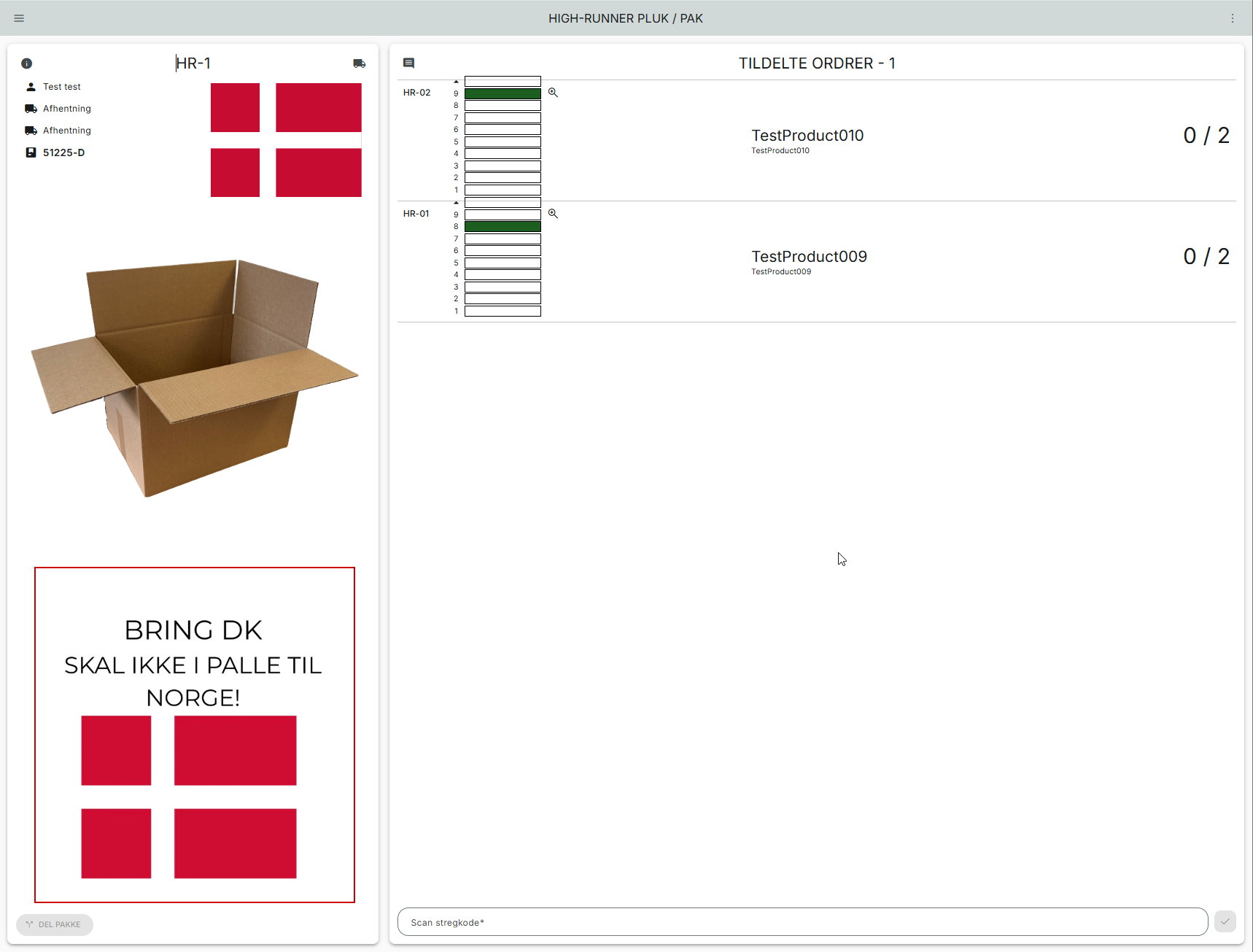
Task: Select the green level 8 bar in HR-01
Action: click(503, 227)
